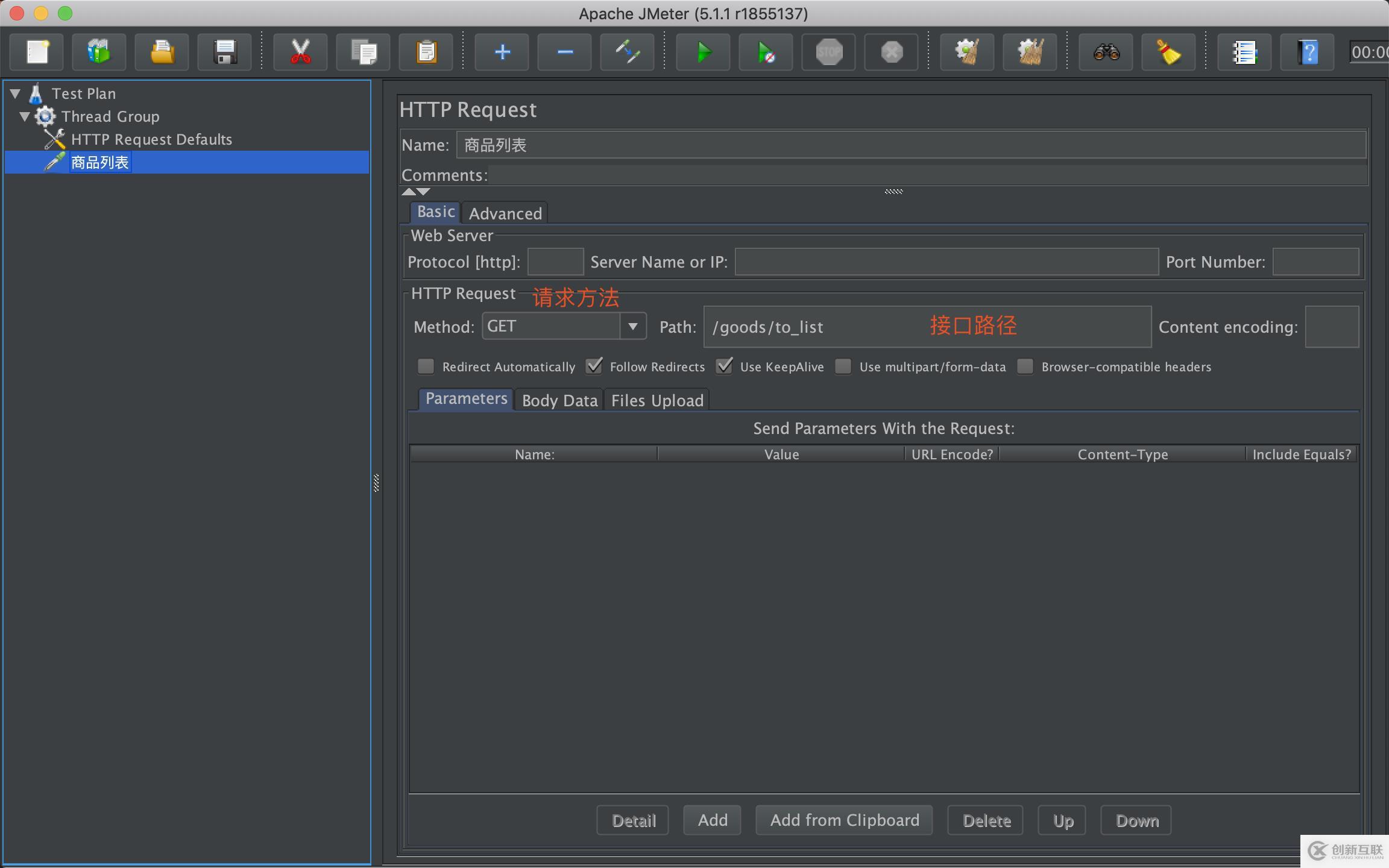
Task: Open the Method GET dropdown
Action: coord(632,327)
